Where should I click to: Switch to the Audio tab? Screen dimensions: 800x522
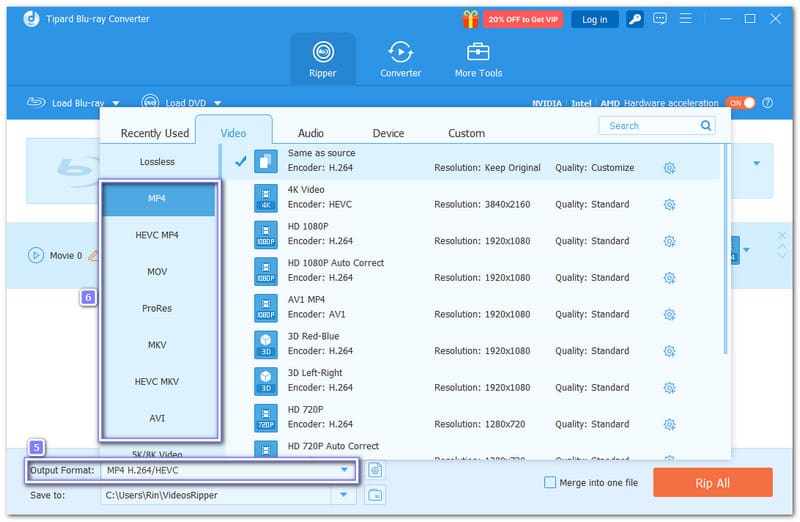[x=311, y=133]
